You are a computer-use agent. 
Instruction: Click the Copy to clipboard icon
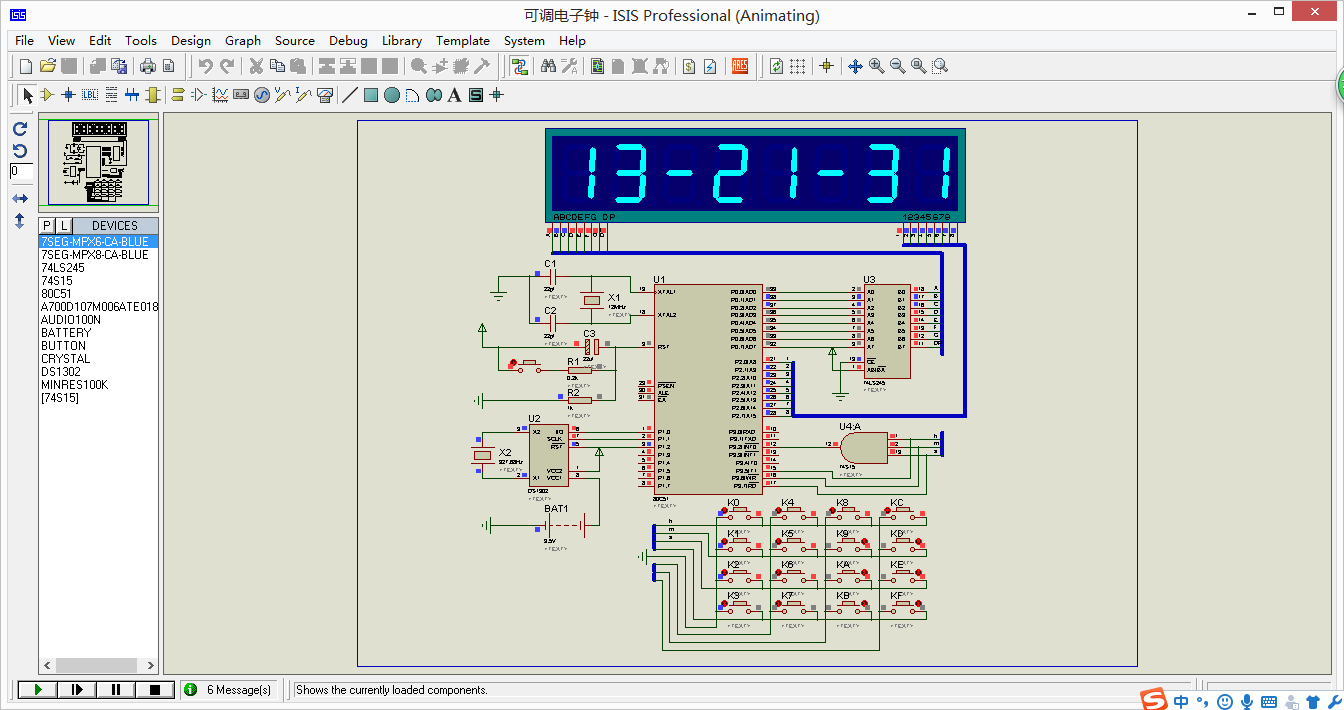277,66
